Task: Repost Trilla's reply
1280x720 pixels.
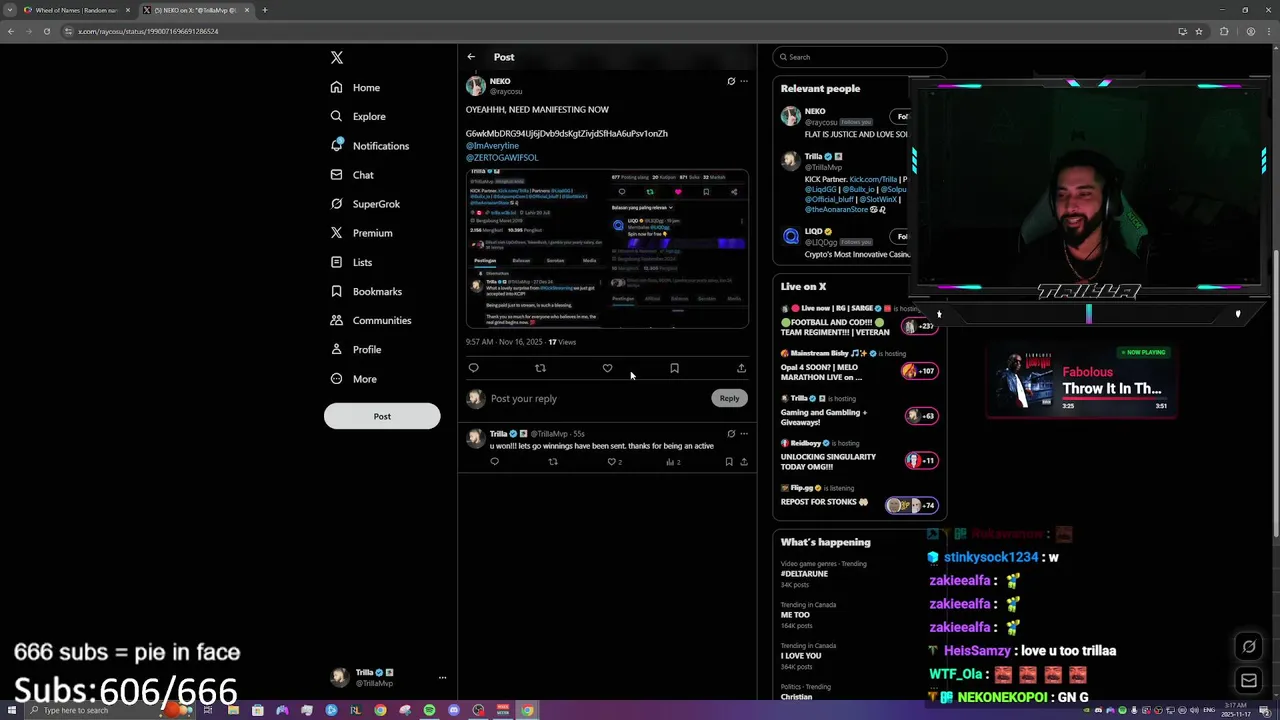Action: [x=553, y=462]
